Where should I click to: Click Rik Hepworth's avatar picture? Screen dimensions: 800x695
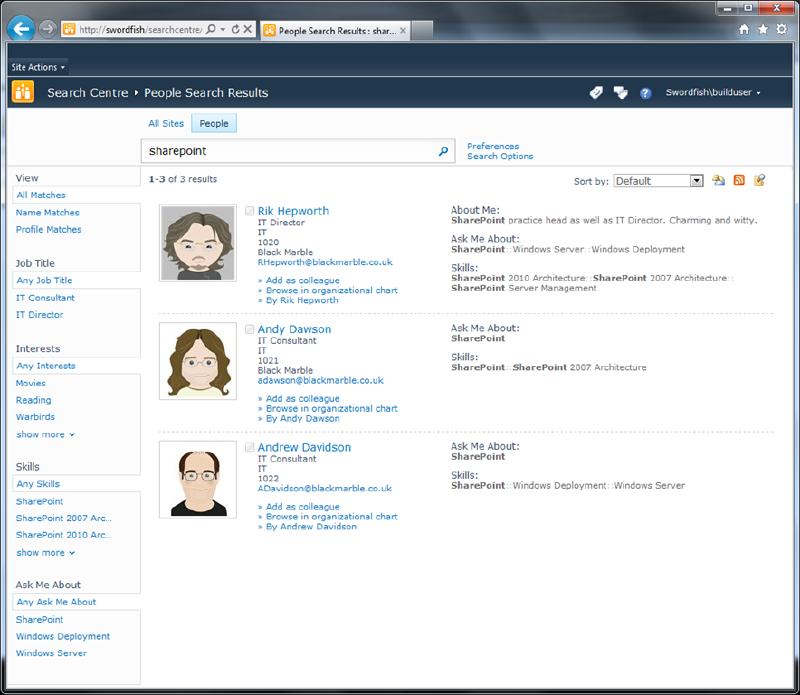[198, 243]
